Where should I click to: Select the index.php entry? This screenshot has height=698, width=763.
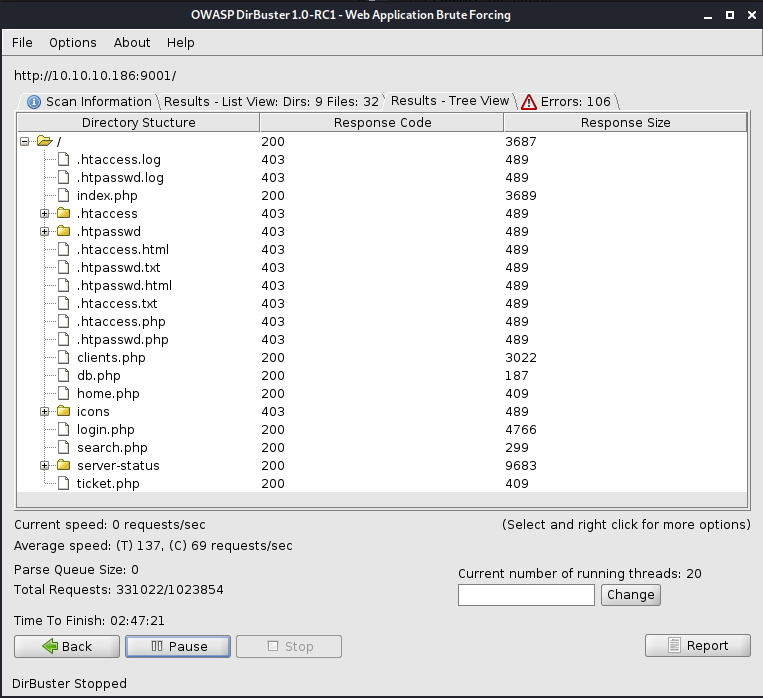[x=107, y=196]
